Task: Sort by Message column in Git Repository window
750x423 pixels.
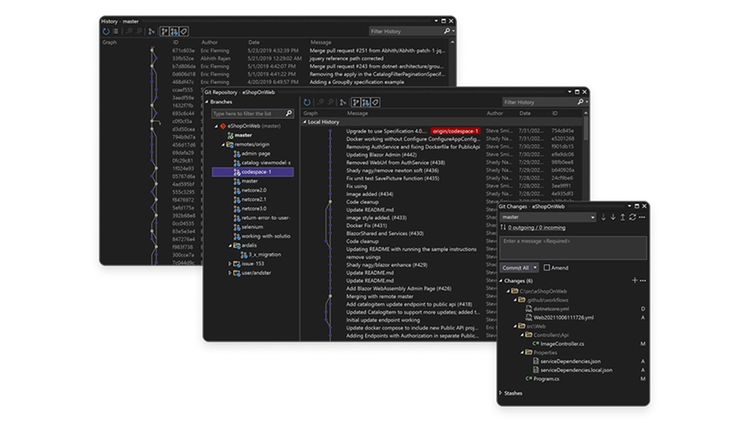Action: (357, 113)
